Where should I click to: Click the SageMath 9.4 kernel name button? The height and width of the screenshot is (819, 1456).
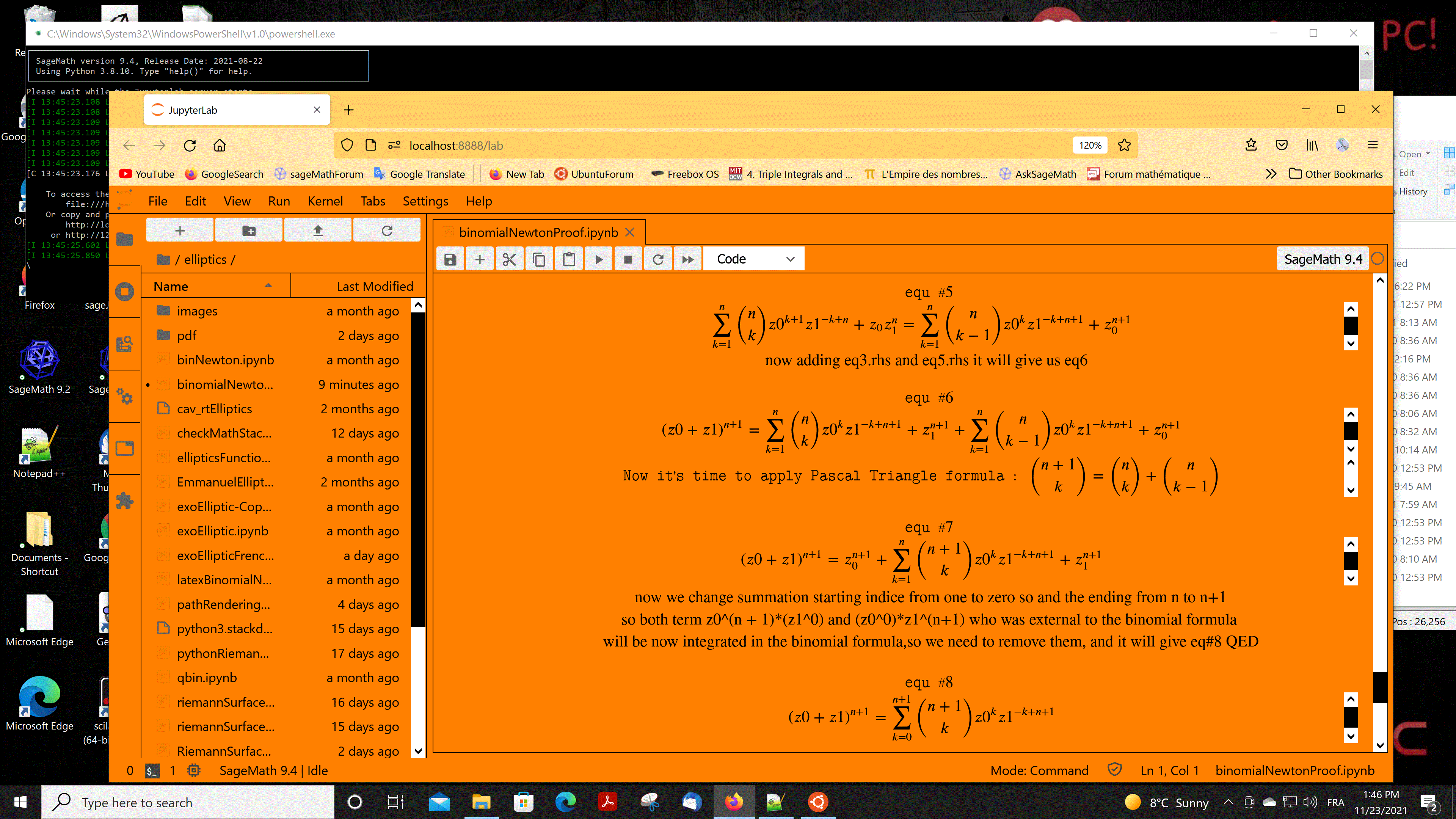1323,258
